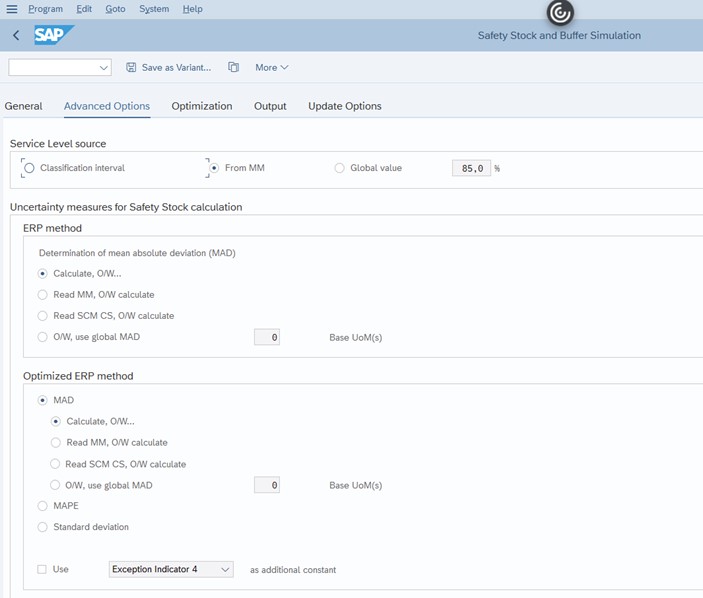Open the Exception Indicator 4 dropdown
Viewport: 703px width, 598px height.
tap(171, 569)
